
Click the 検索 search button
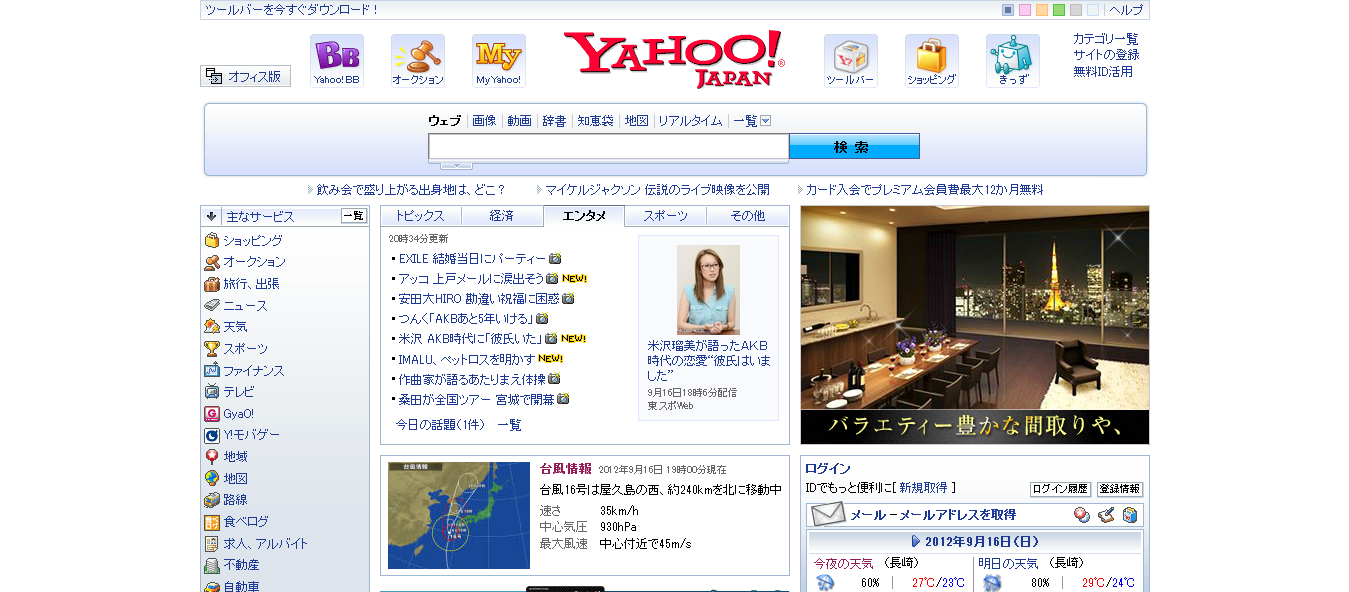[854, 147]
